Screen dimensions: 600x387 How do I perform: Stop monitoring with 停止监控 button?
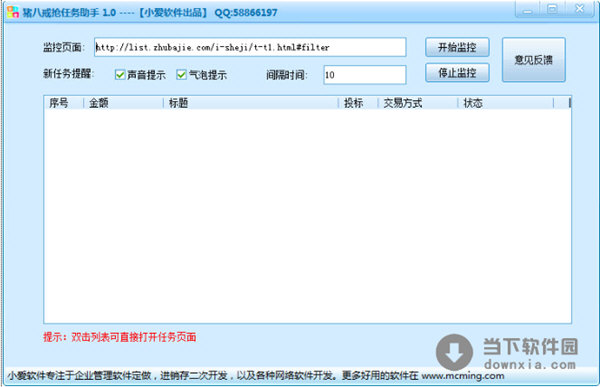457,72
